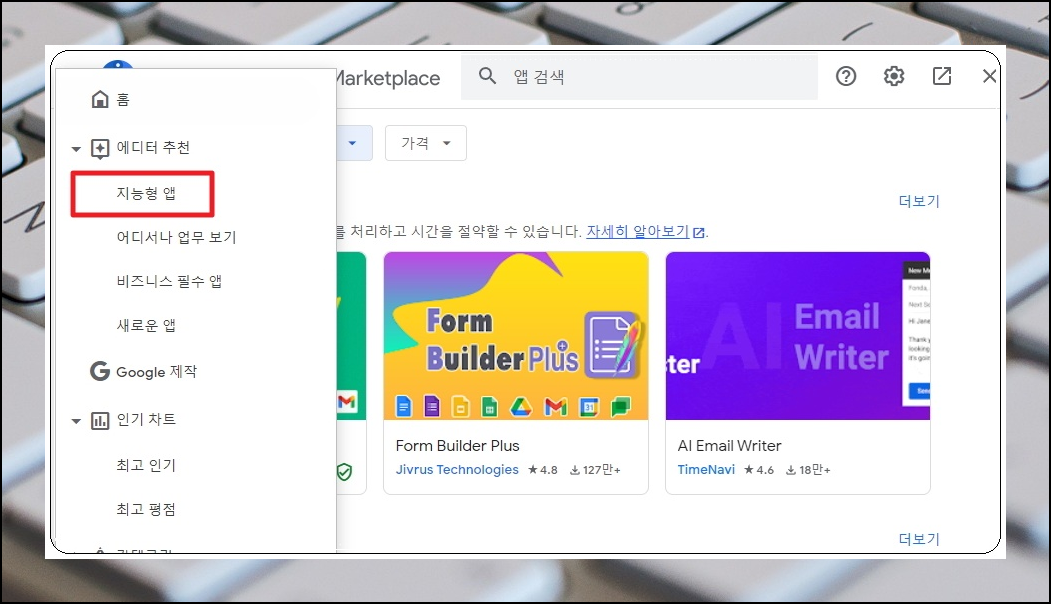1051x604 pixels.
Task: Collapse the 에디터 추천 section arrow
Action: (76, 149)
